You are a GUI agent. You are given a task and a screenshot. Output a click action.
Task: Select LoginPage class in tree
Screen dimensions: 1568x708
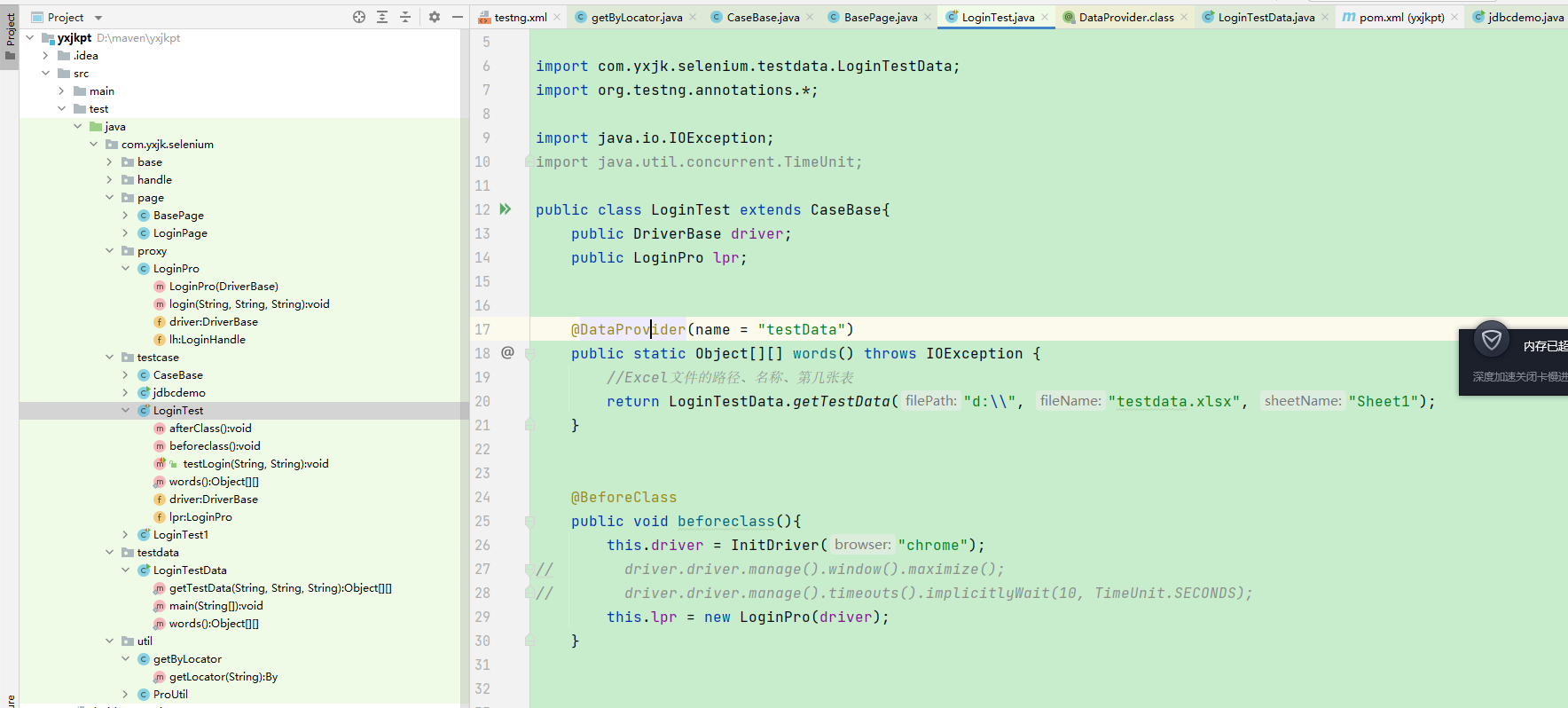[x=180, y=232]
